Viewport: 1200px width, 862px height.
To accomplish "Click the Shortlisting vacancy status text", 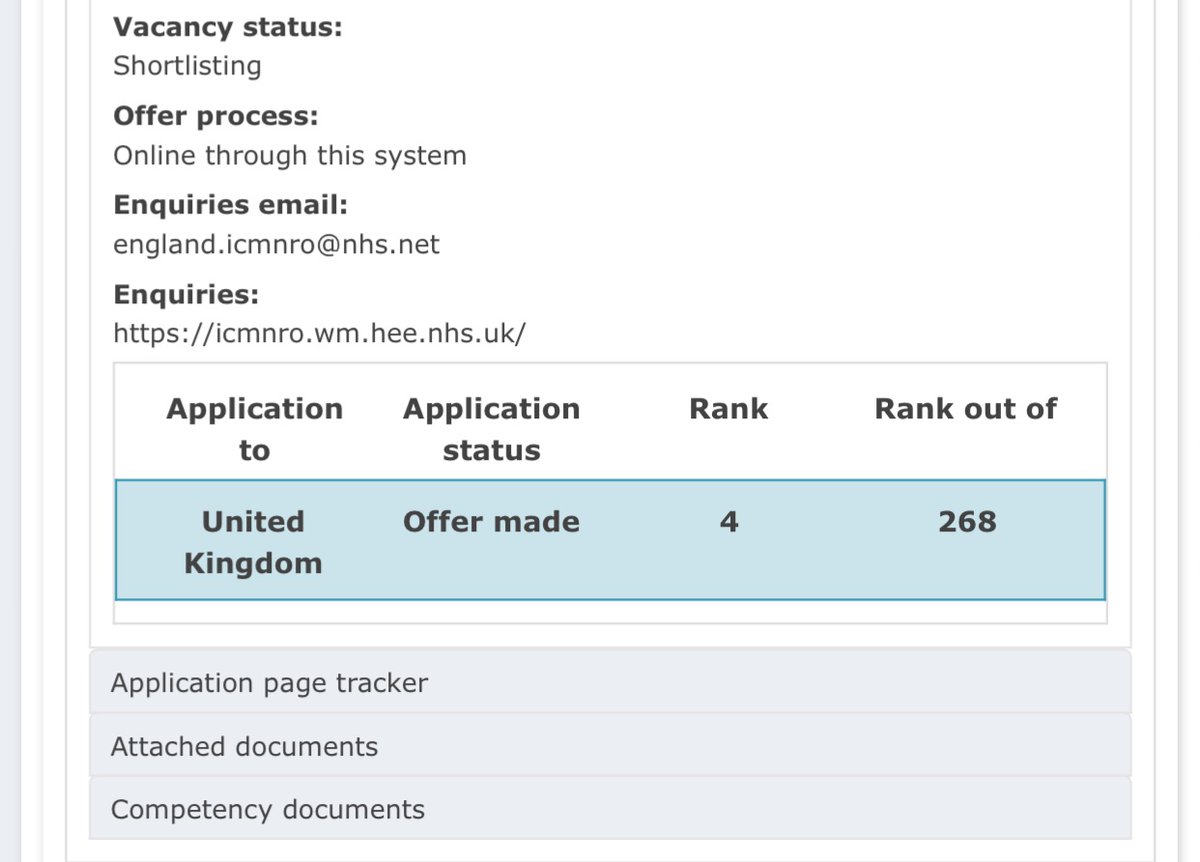I will click(x=187, y=66).
